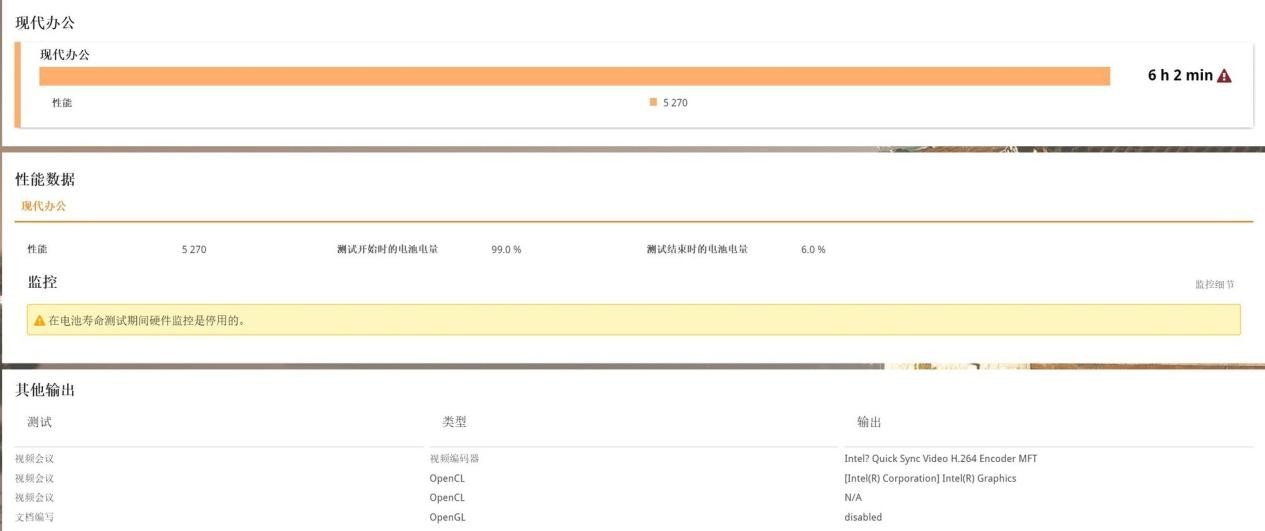Click the 性能 label in the card
This screenshot has width=1265, height=531.
click(62, 103)
